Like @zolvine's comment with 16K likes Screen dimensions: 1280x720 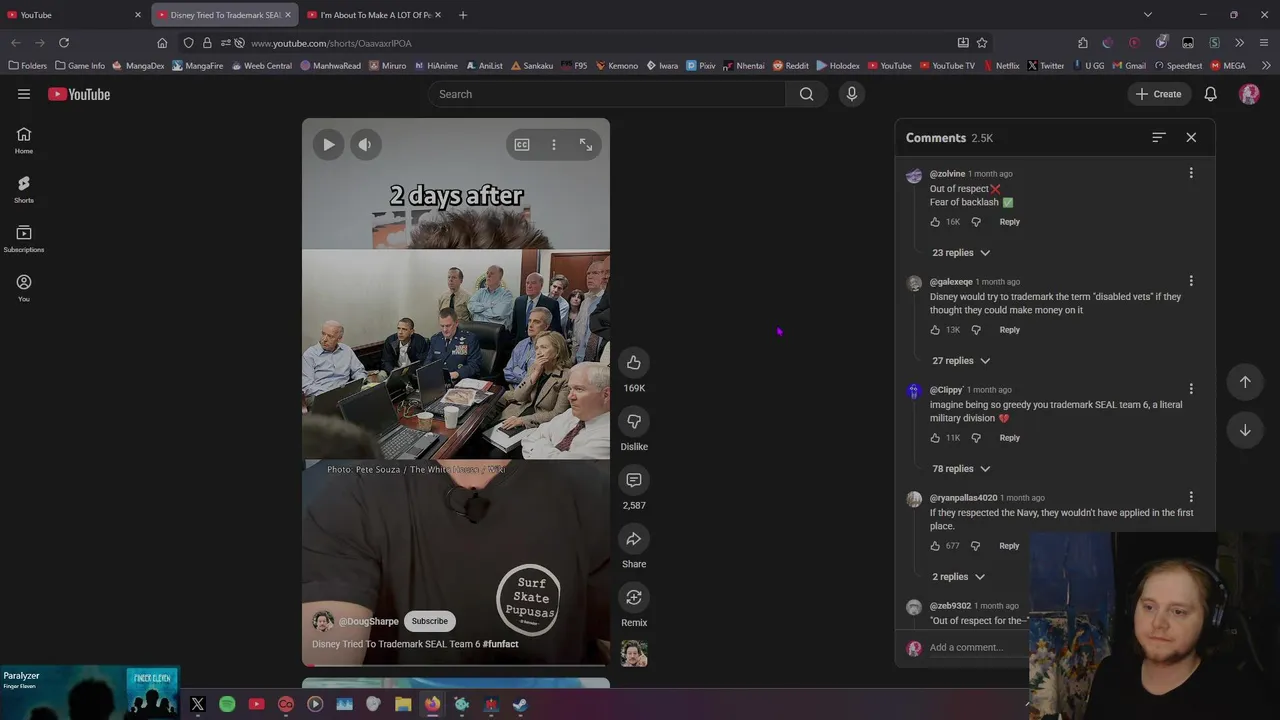coord(935,222)
